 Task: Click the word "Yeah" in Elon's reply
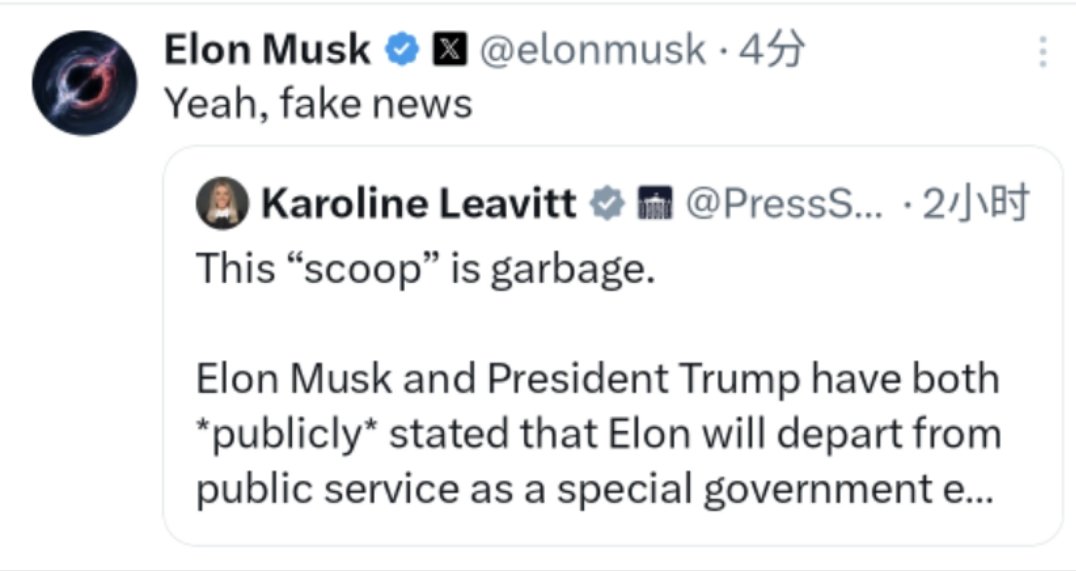tap(205, 103)
